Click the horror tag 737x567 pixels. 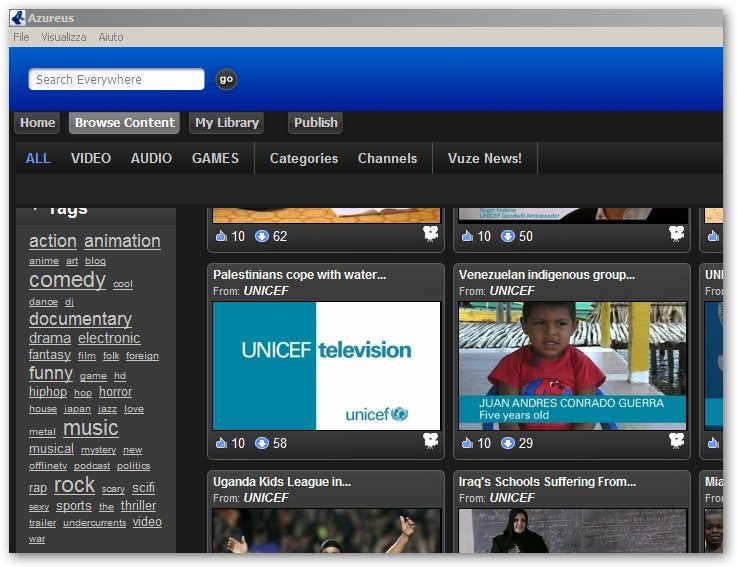pos(115,392)
